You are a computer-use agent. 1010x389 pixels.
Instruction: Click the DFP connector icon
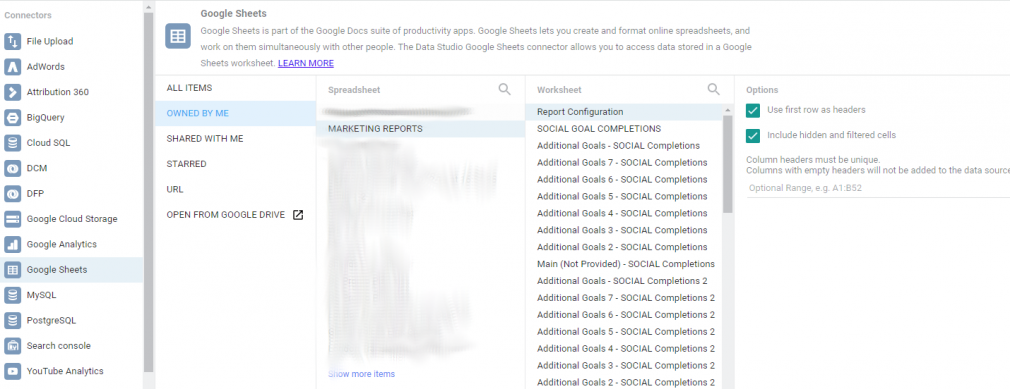click(12, 194)
